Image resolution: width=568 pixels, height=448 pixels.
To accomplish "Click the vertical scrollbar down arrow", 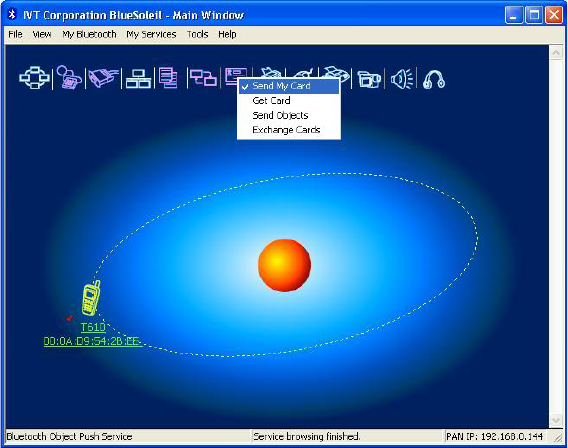I will (x=556, y=420).
